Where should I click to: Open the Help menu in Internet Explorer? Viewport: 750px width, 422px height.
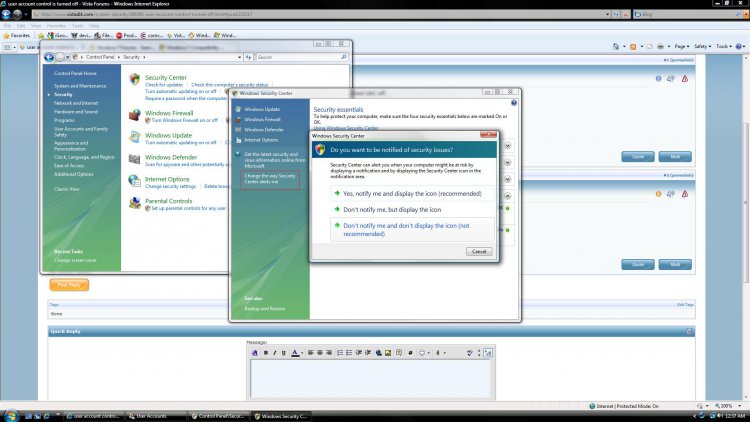click(x=94, y=26)
